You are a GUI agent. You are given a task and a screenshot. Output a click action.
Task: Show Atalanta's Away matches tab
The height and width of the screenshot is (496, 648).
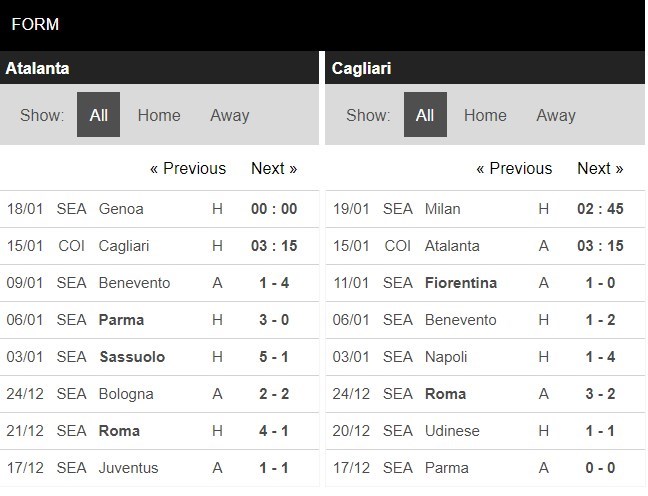tap(229, 115)
